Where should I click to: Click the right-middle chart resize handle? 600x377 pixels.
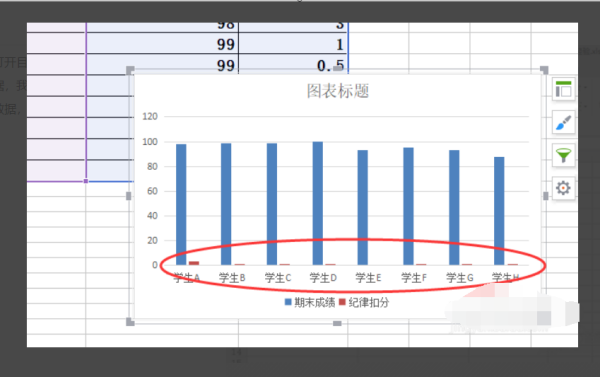546,196
